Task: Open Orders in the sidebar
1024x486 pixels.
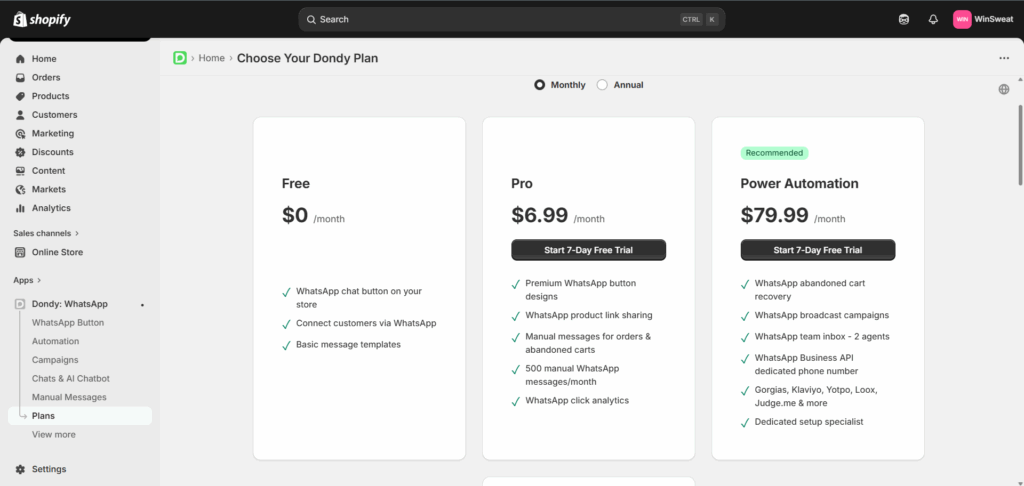Action: coord(46,77)
